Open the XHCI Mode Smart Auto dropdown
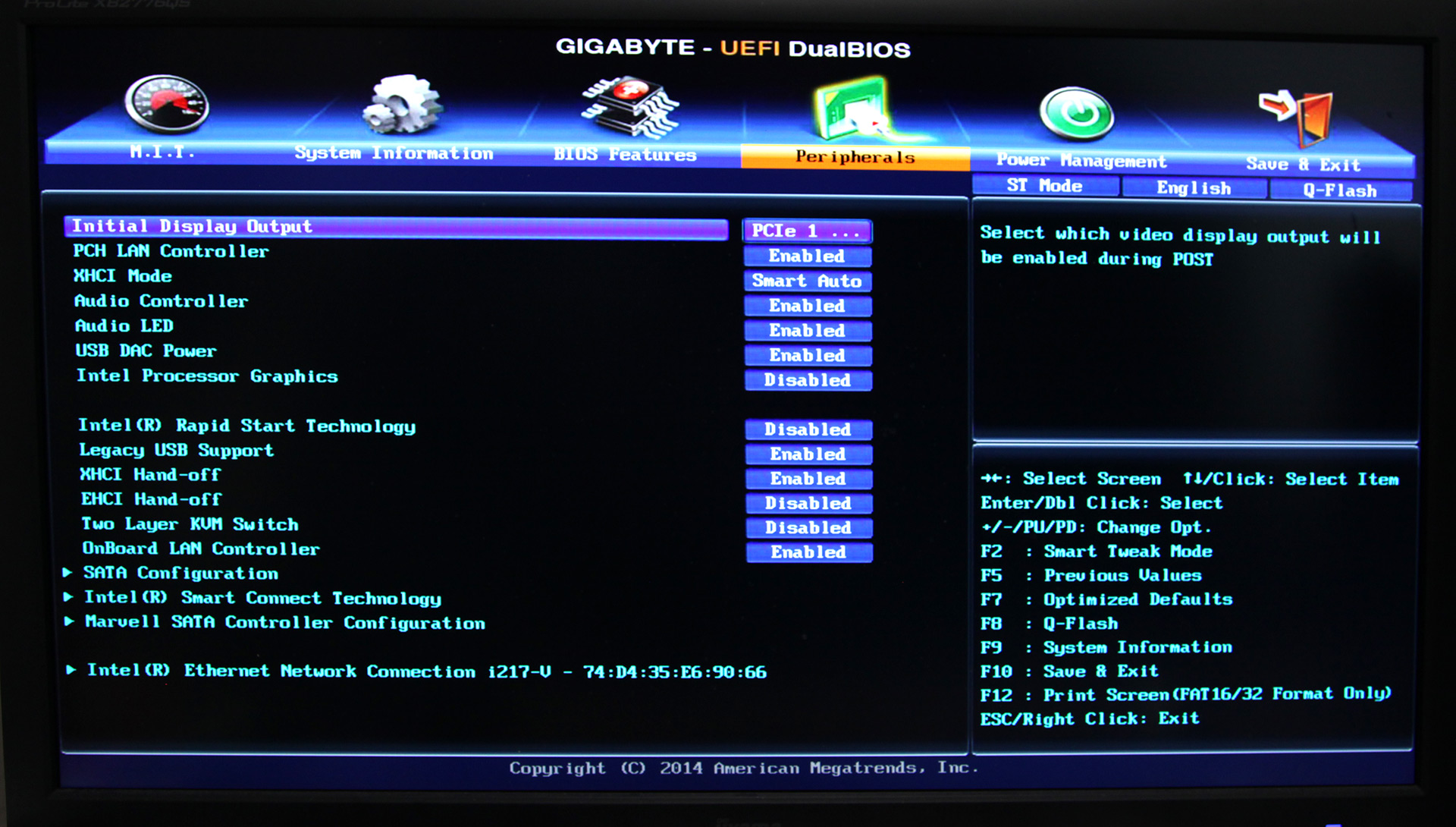The height and width of the screenshot is (827, 1456). 808,281
